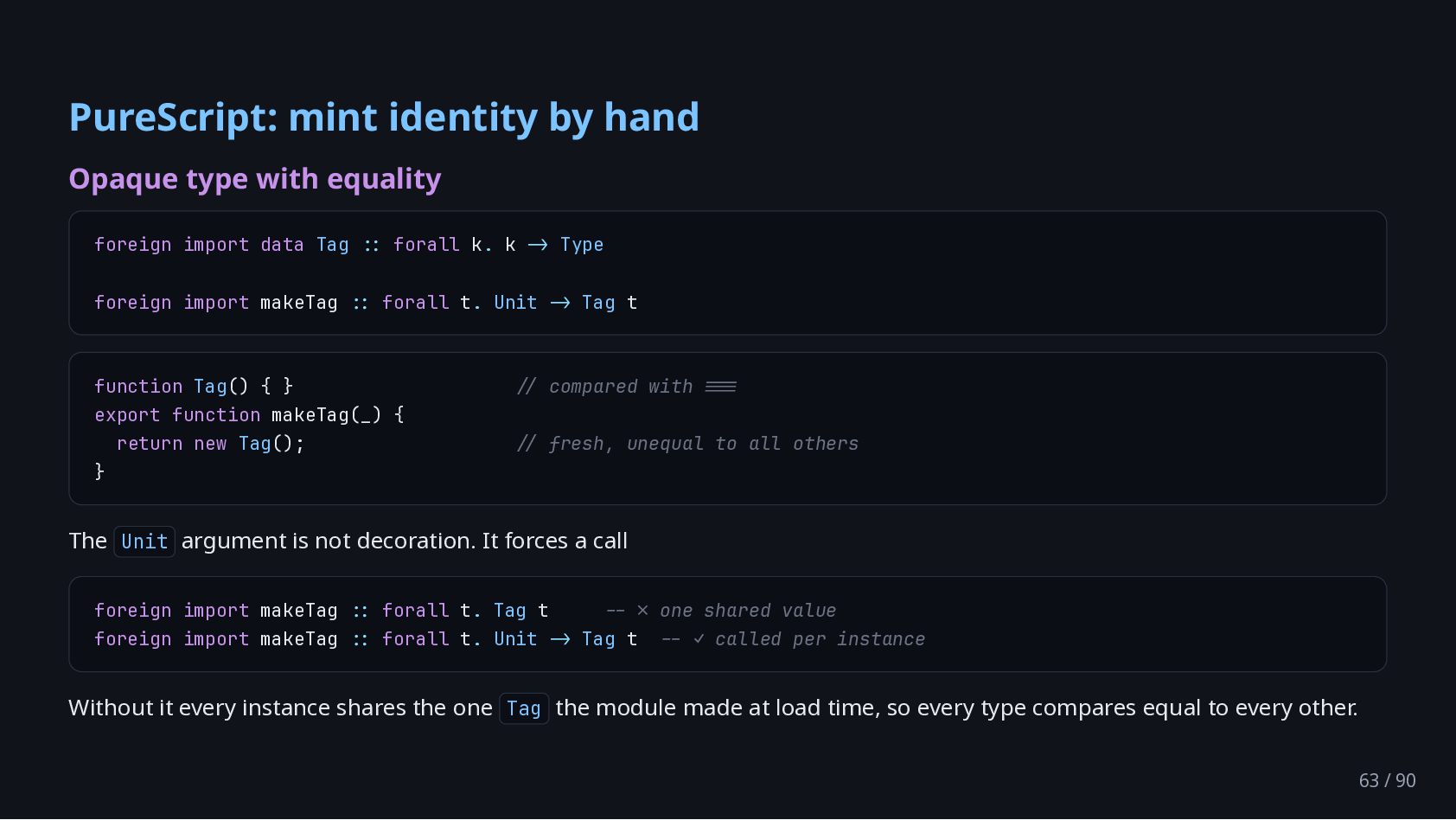Click the comment "-- ✓ called per instance"

793,639
